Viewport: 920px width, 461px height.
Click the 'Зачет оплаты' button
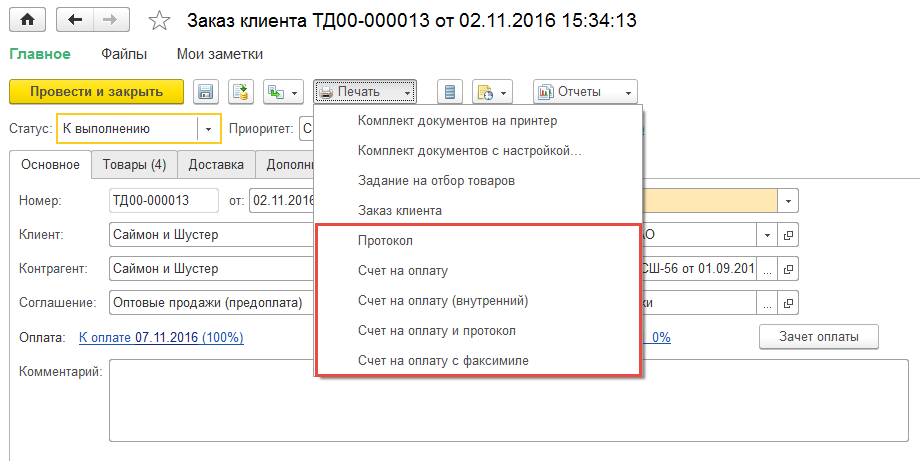(x=818, y=337)
